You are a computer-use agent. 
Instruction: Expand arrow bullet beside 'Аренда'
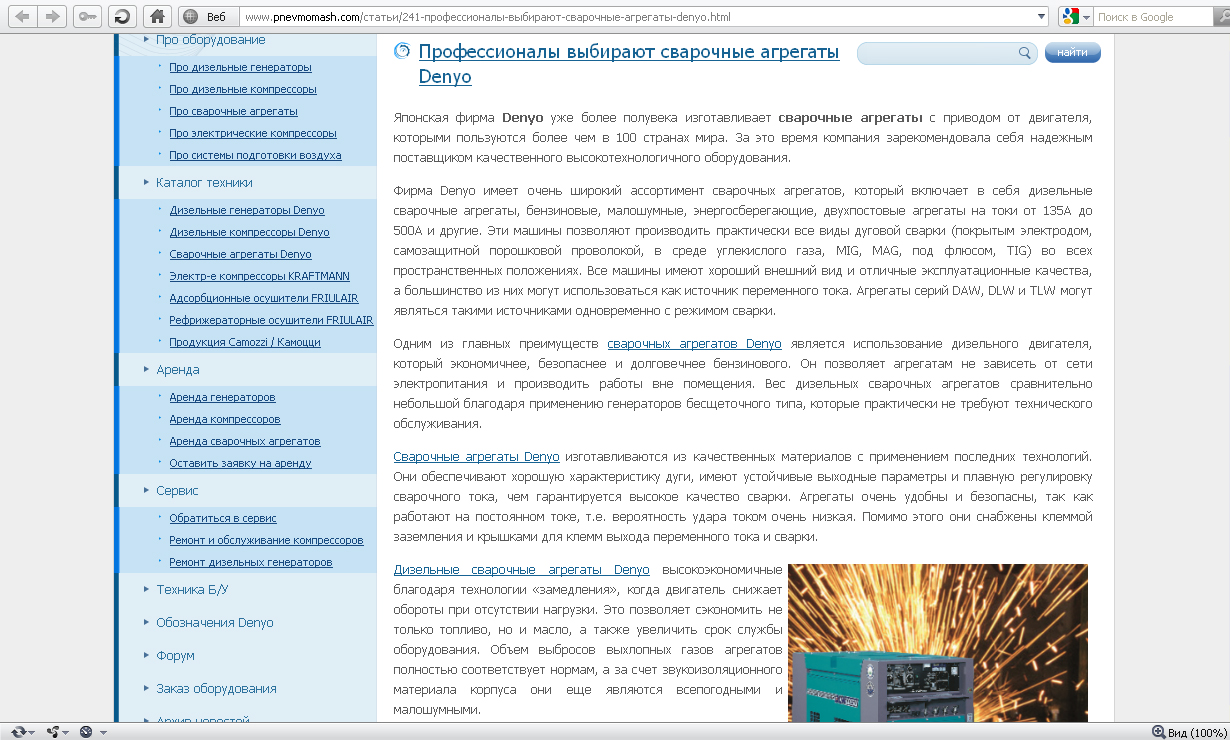146,370
